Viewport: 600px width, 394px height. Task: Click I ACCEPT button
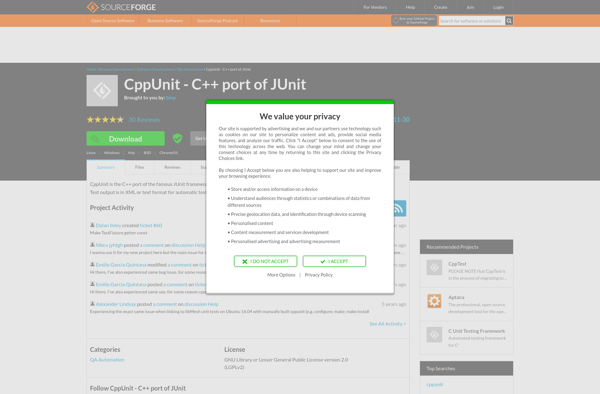coord(334,261)
